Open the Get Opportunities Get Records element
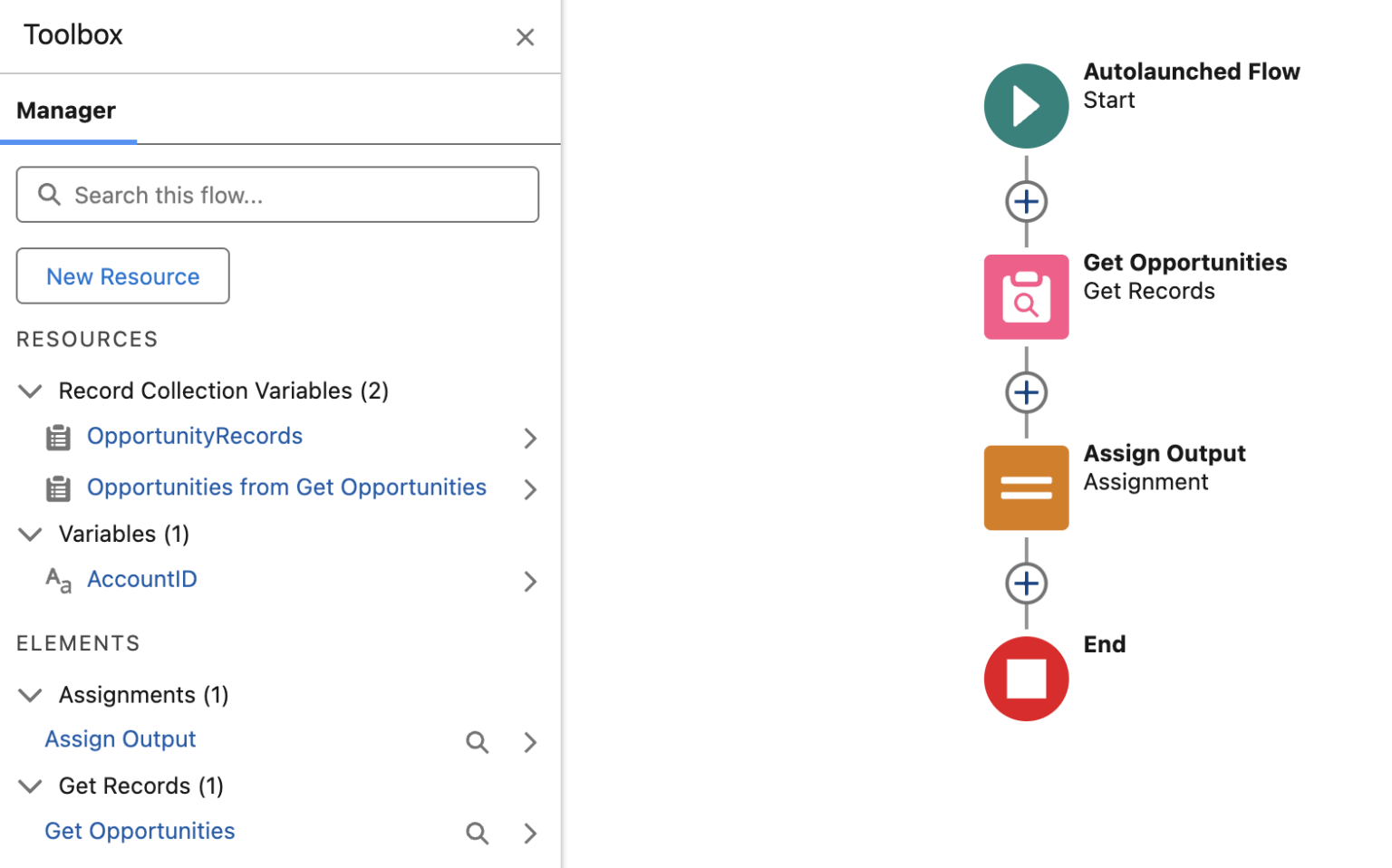Viewport: 1392px width, 868px height. pyautogui.click(x=1026, y=296)
